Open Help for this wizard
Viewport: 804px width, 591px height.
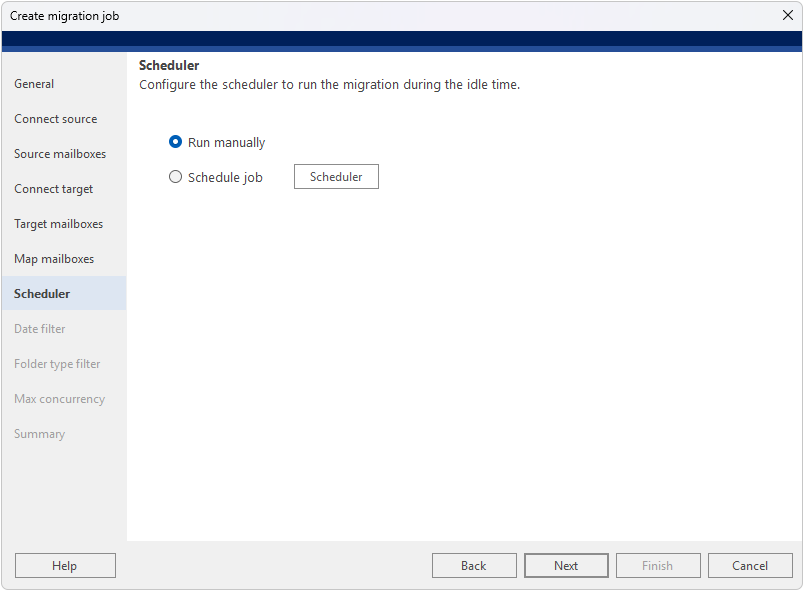click(65, 565)
